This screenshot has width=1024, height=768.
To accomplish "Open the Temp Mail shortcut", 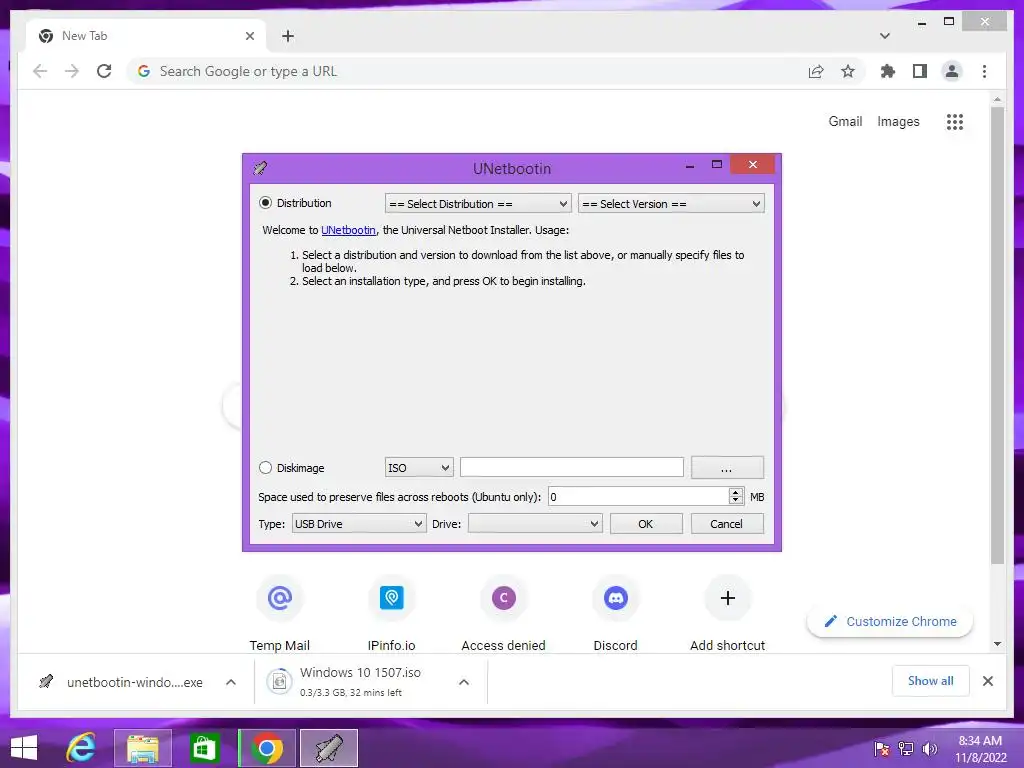I will [x=280, y=614].
